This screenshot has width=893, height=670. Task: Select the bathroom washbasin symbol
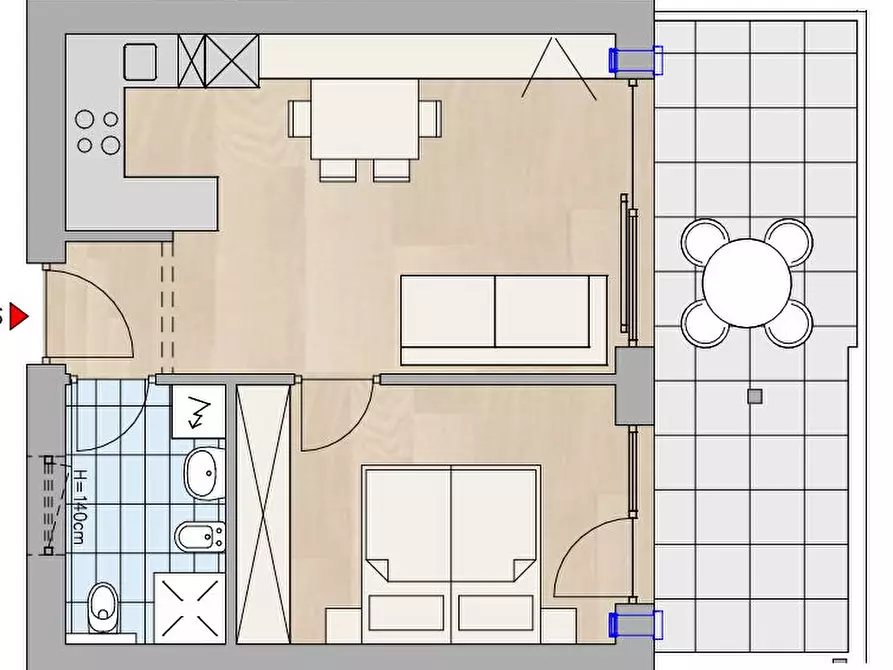204,473
